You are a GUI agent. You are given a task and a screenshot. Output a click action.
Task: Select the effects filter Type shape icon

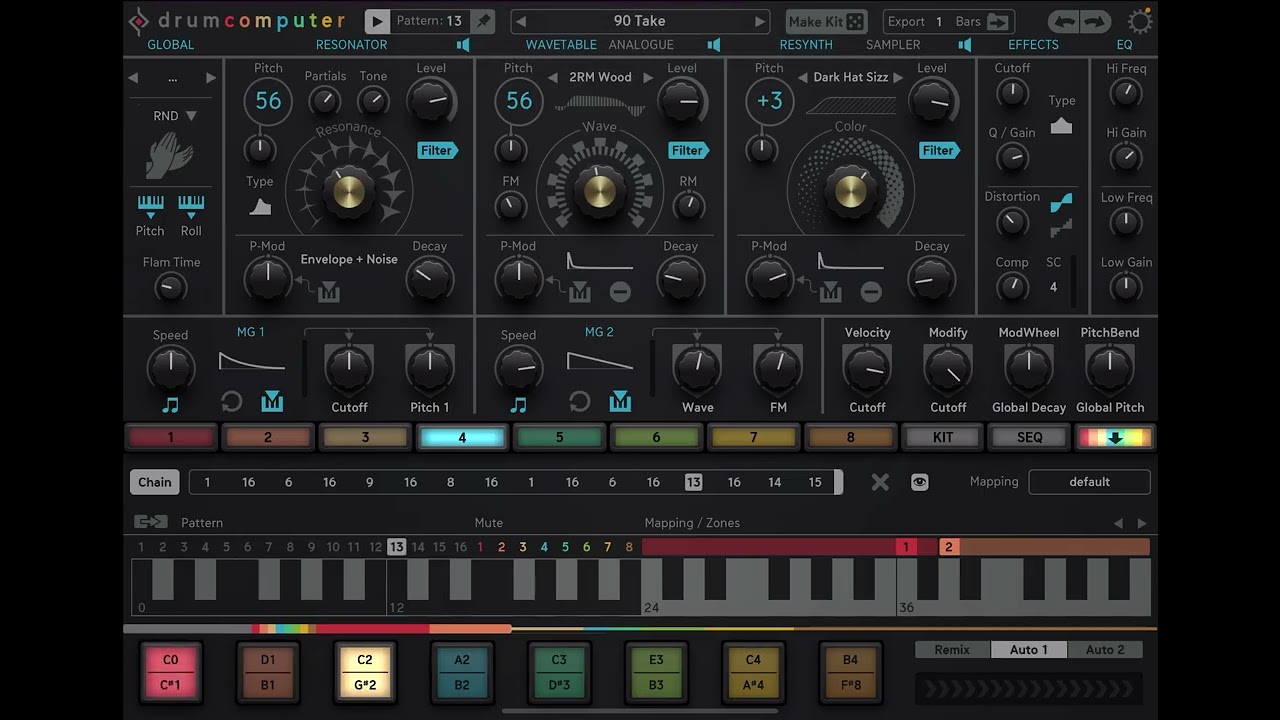click(1061, 126)
